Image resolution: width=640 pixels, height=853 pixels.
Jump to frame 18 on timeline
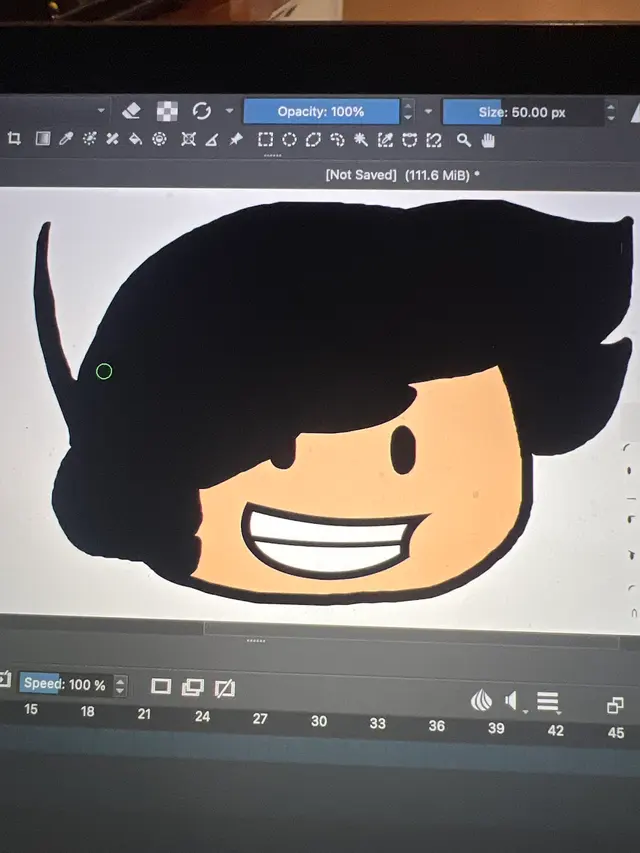pyautogui.click(x=87, y=712)
